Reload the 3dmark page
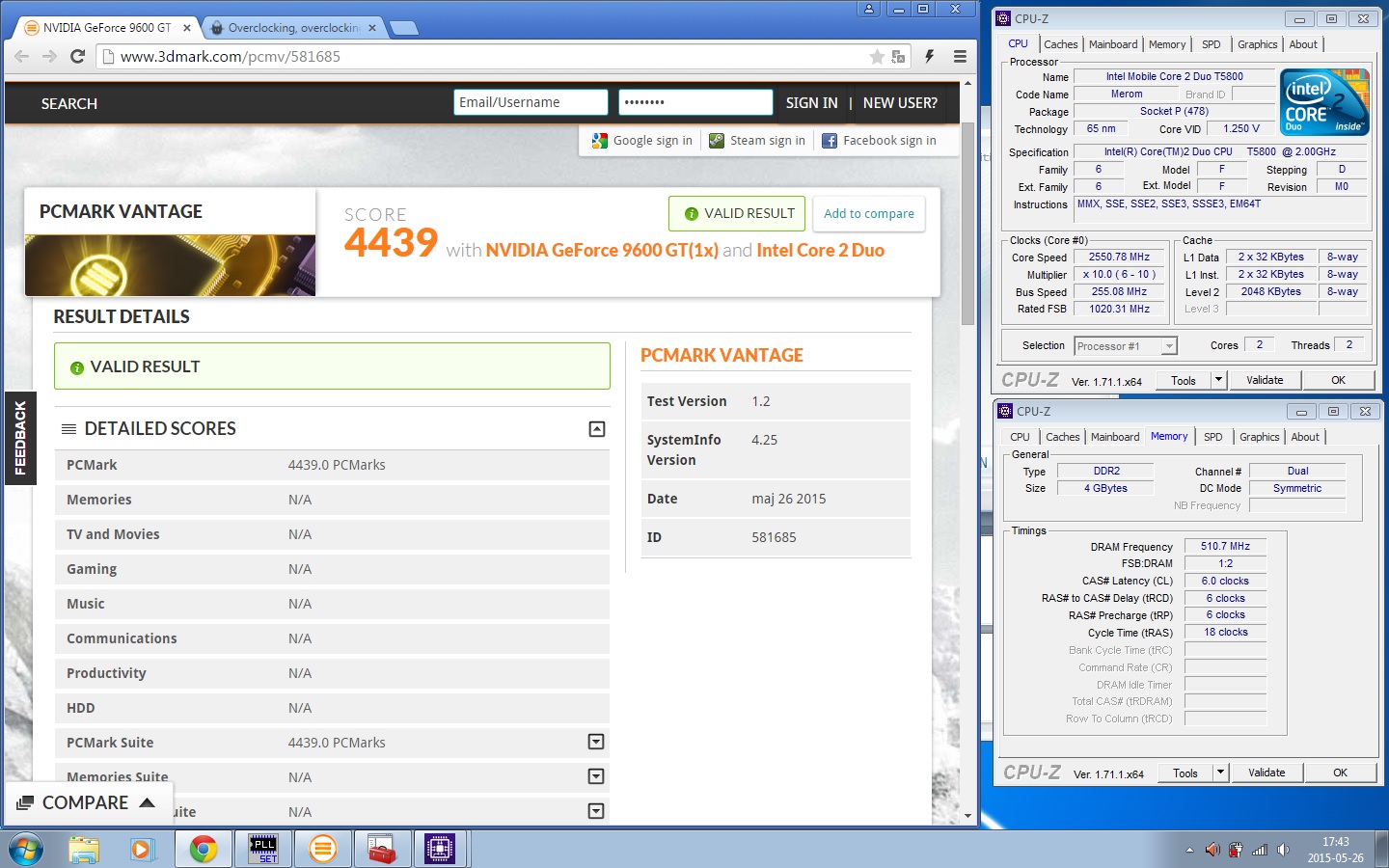 tap(78, 57)
